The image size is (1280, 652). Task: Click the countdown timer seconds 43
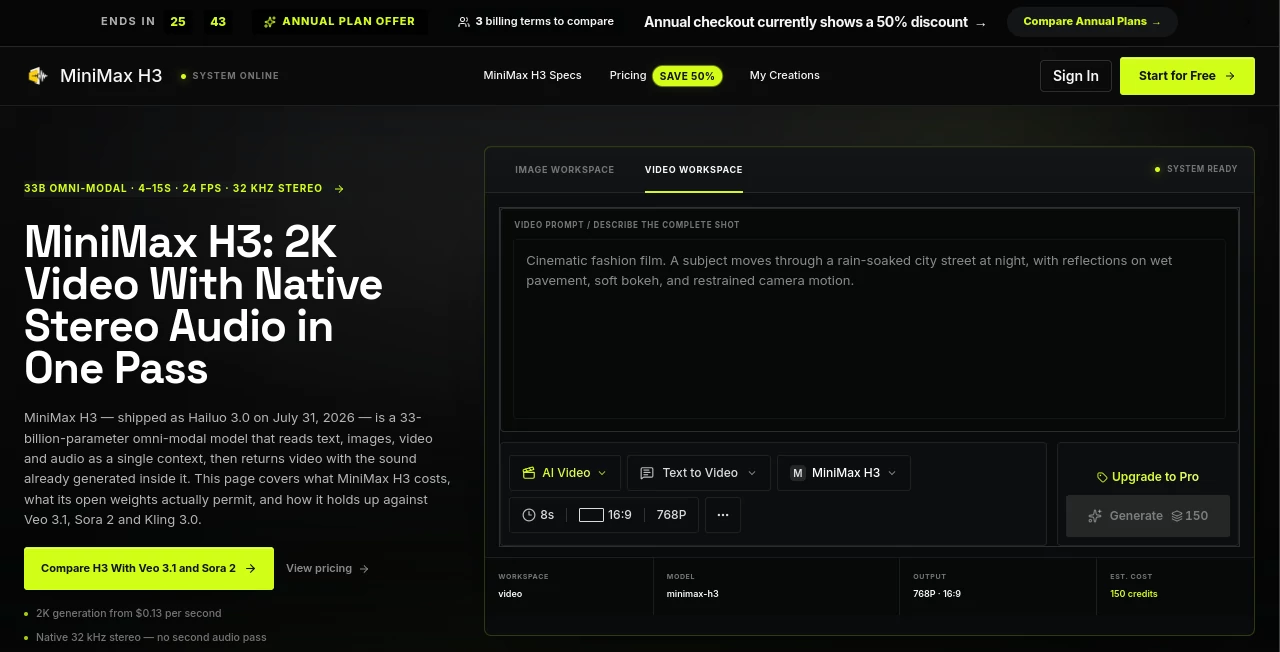(218, 21)
